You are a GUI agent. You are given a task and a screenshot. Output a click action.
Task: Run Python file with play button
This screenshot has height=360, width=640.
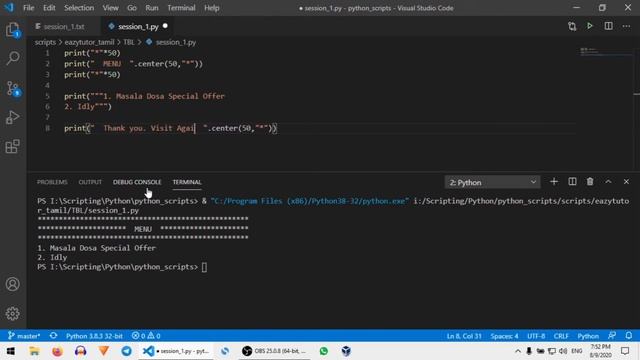[x=590, y=26]
